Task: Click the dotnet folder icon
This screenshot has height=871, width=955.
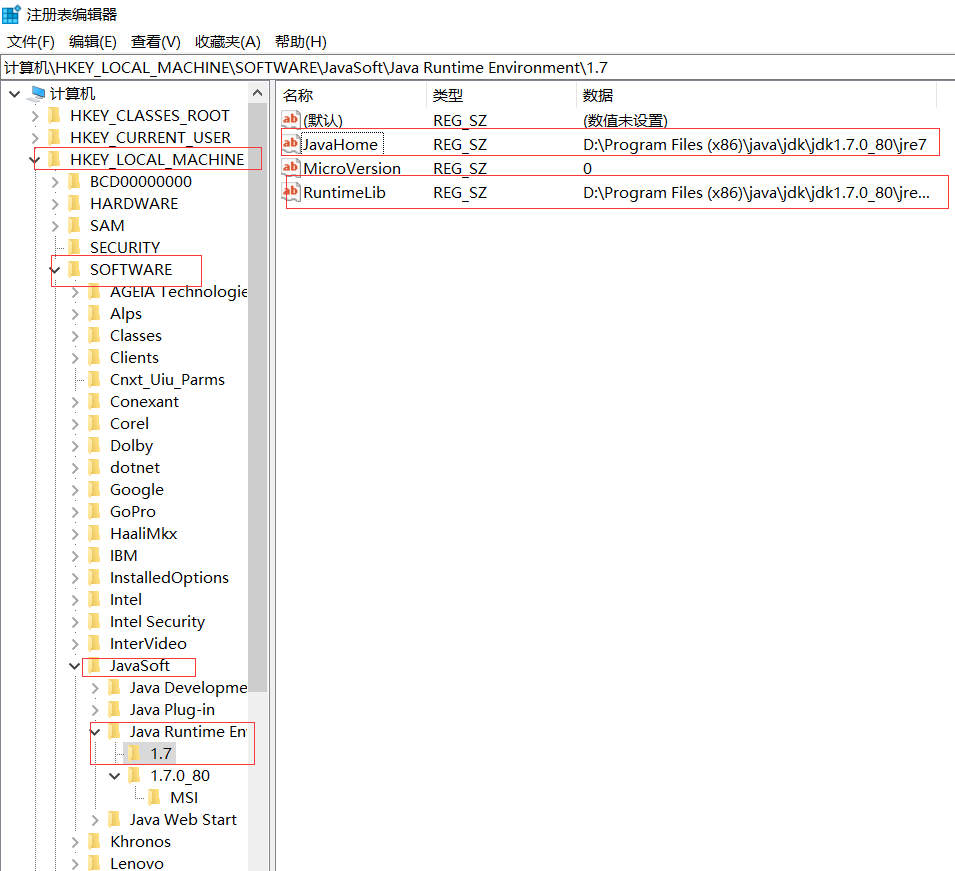Action: (x=94, y=467)
